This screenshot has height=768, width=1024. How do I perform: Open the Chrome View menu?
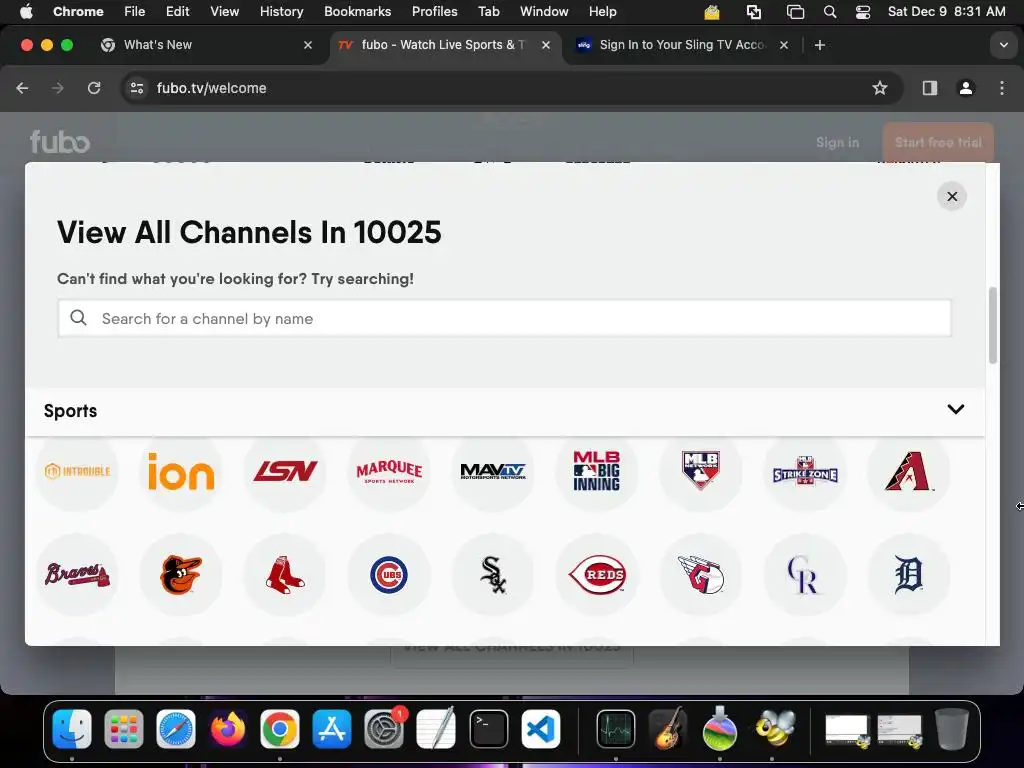(x=224, y=11)
